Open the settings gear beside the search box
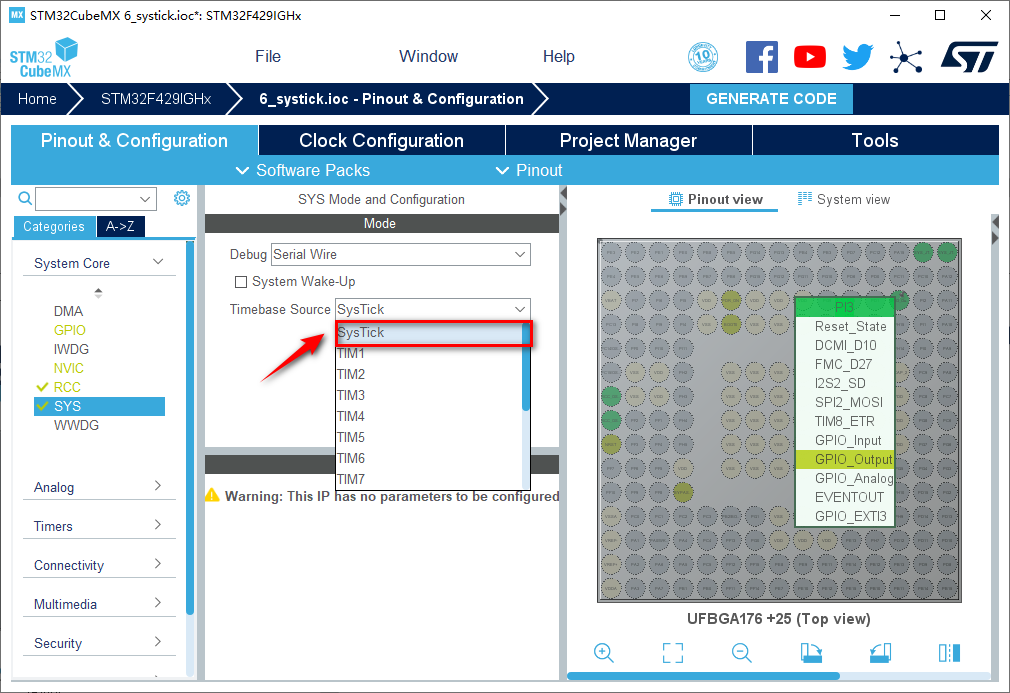1010x693 pixels. pyautogui.click(x=181, y=198)
